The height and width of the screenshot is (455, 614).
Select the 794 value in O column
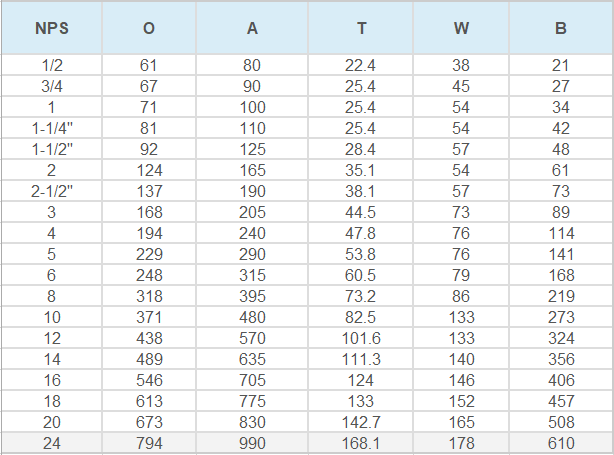point(149,443)
